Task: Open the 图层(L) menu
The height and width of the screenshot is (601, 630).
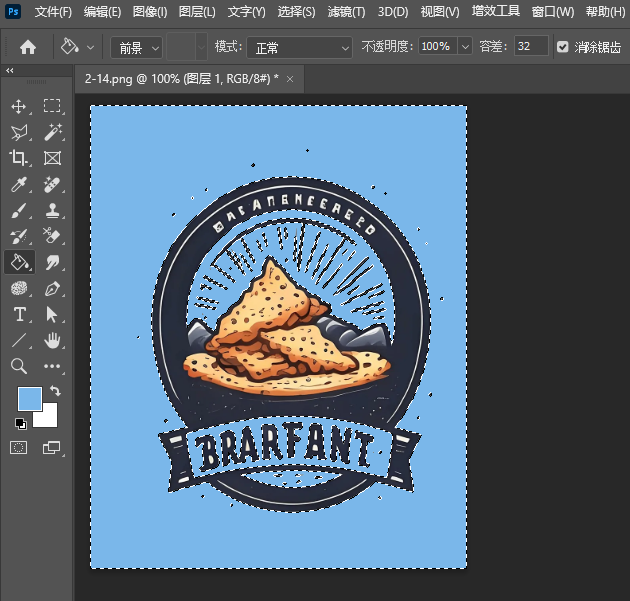Action: (197, 12)
